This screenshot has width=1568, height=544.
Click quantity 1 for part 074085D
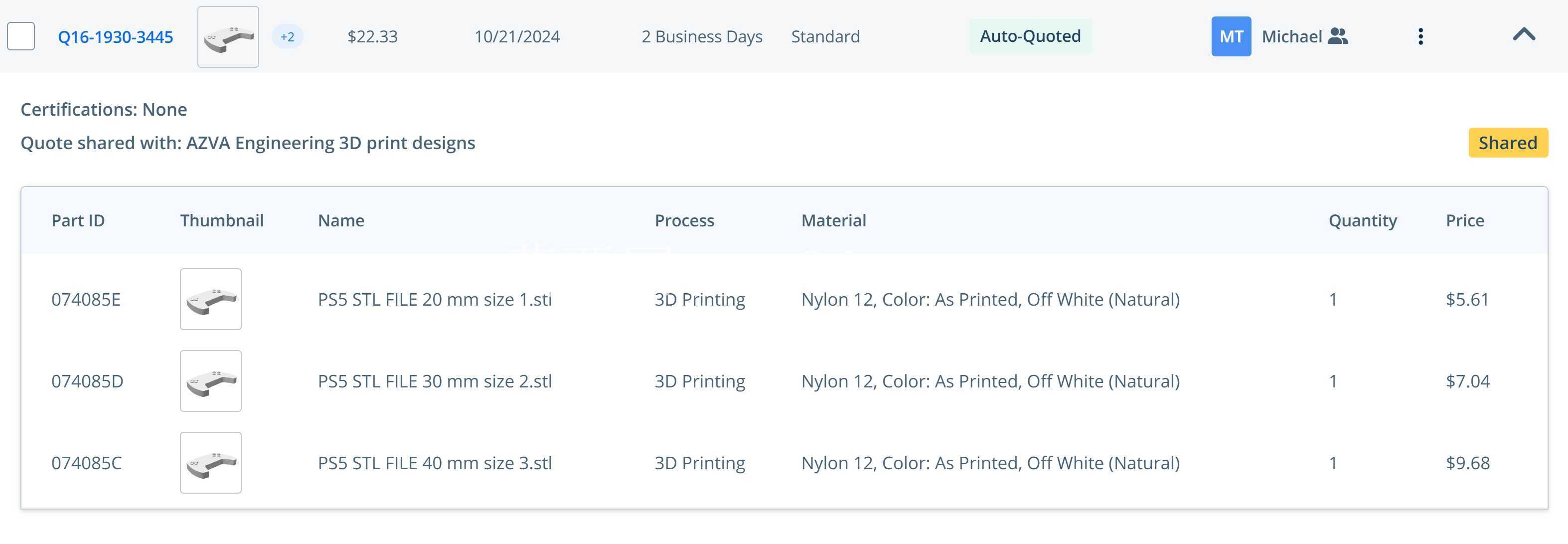pyautogui.click(x=1333, y=381)
